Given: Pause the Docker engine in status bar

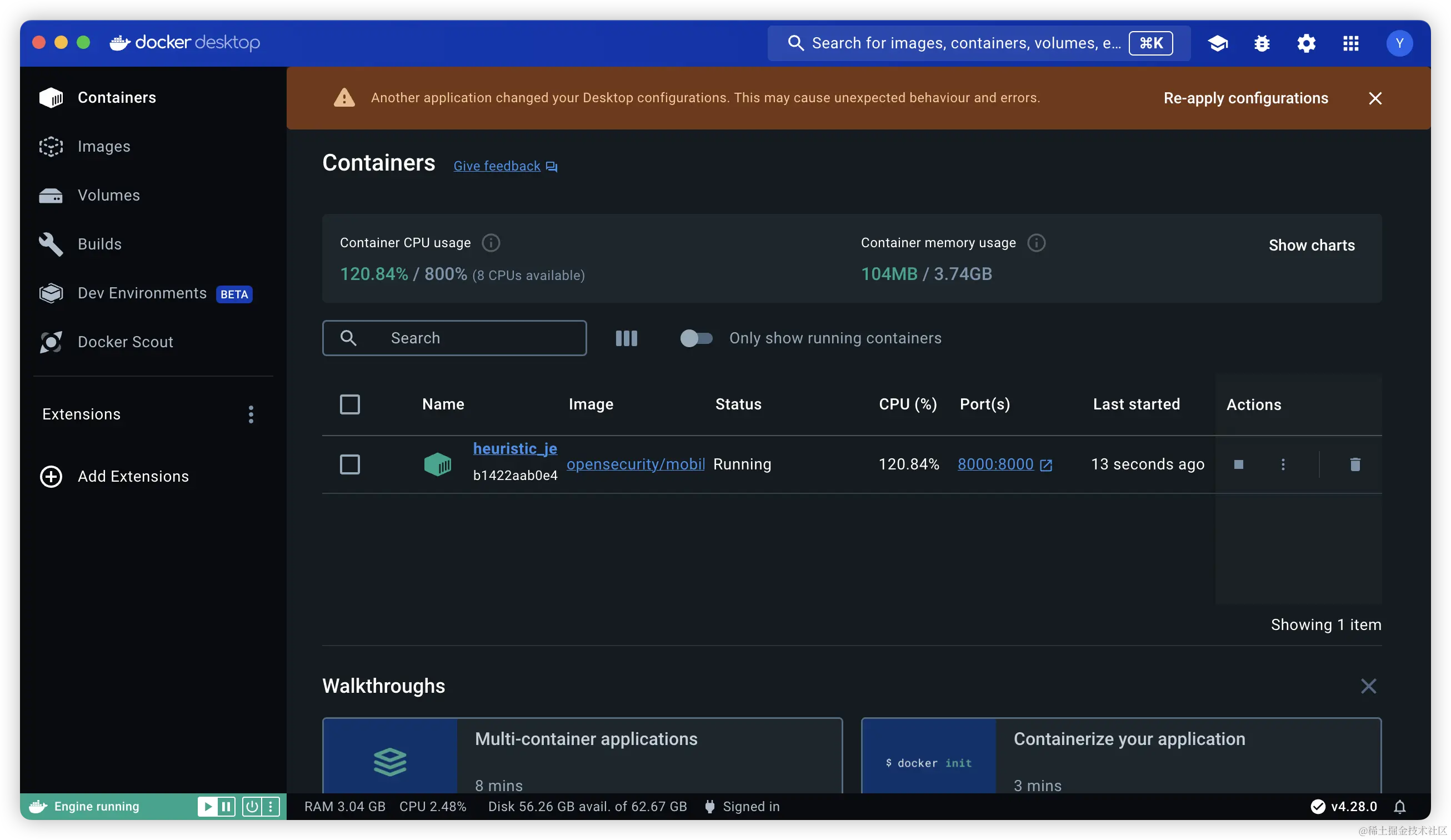Looking at the screenshot, I should [226, 807].
